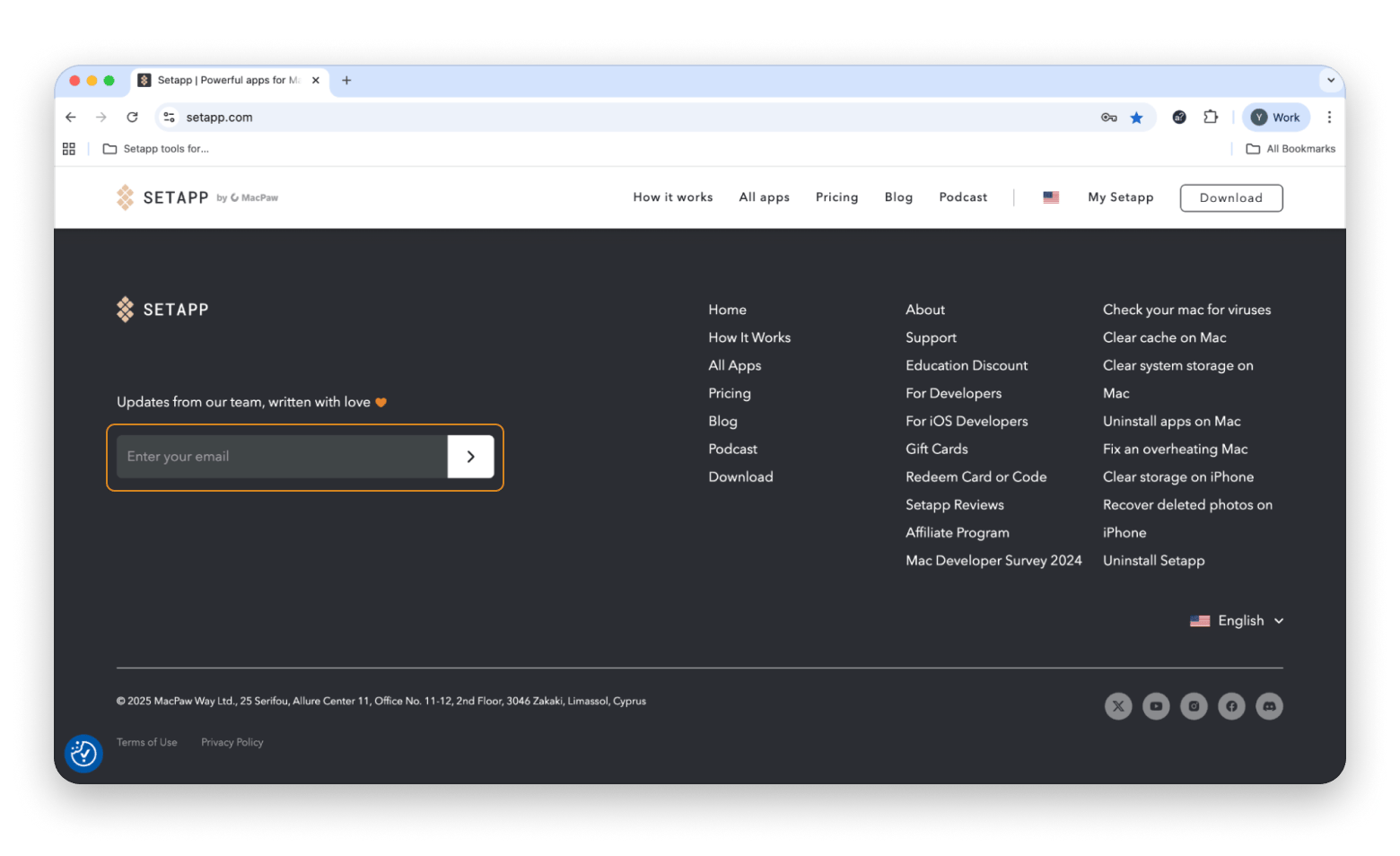Viewport: 1400px width, 856px height.
Task: Open Uninstall Setapp link
Action: tap(1154, 561)
